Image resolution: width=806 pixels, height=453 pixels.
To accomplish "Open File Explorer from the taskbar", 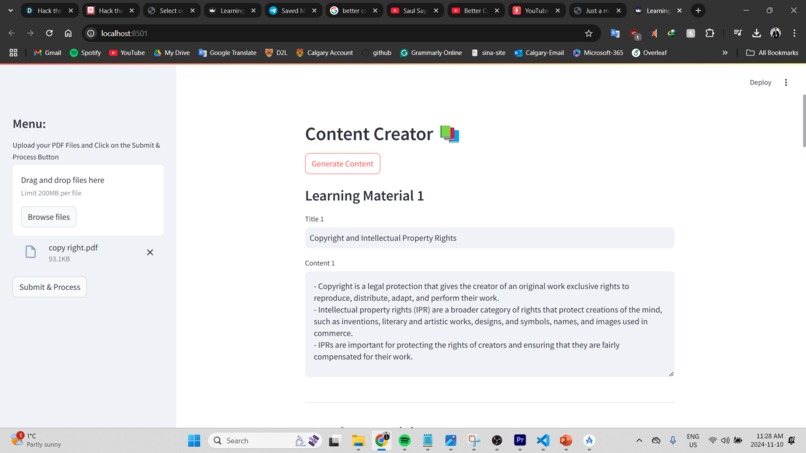I will (x=358, y=441).
